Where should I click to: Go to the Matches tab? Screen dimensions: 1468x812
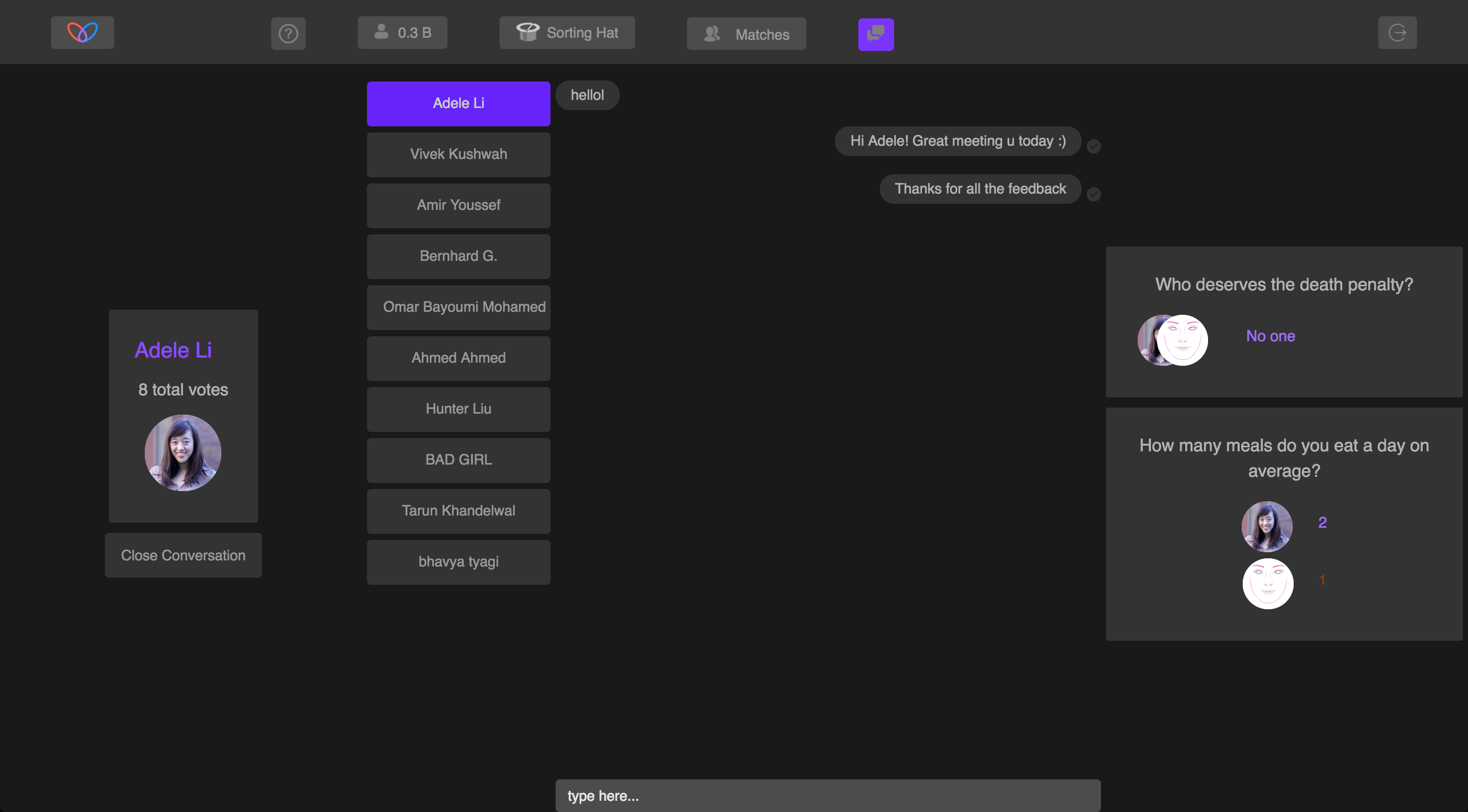click(x=746, y=34)
